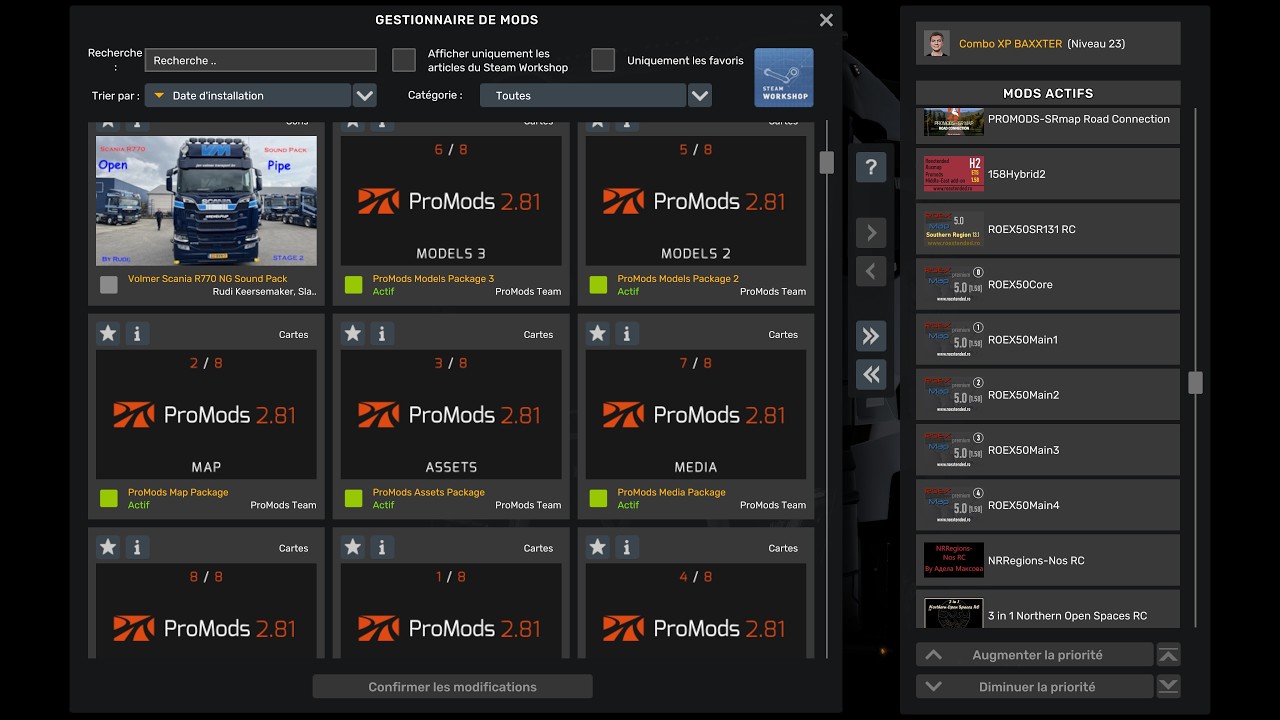Move mod to lowest priority icon
Screen dimensions: 1280x720
1168,686
